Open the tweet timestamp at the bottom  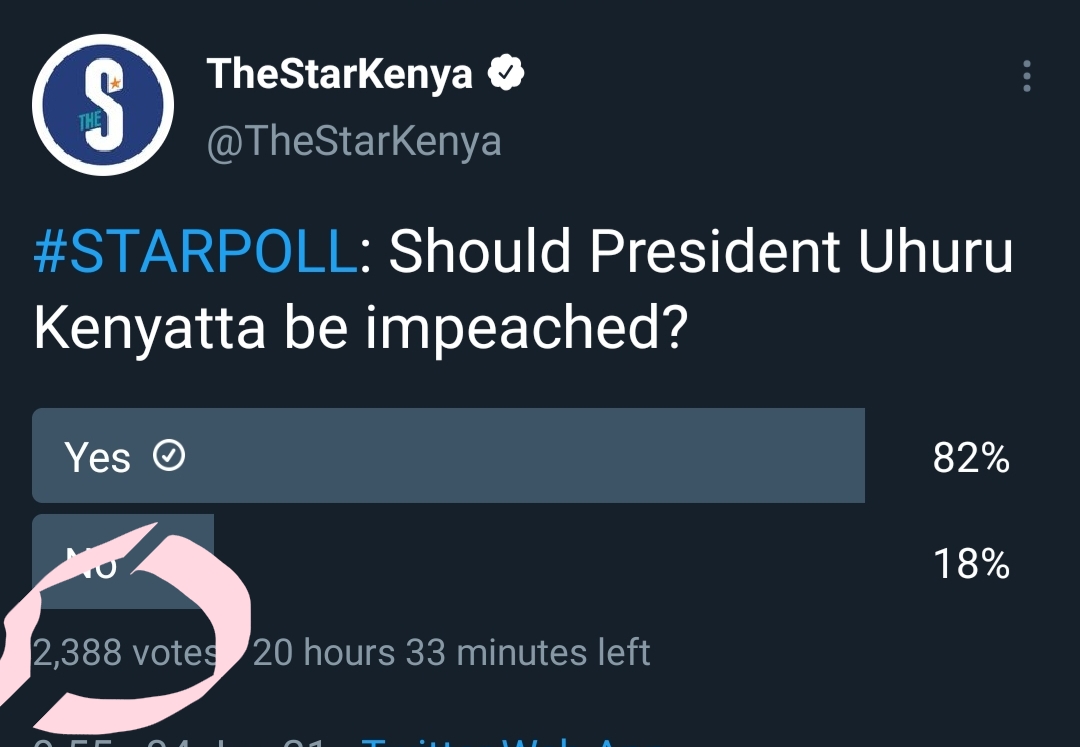(179, 742)
